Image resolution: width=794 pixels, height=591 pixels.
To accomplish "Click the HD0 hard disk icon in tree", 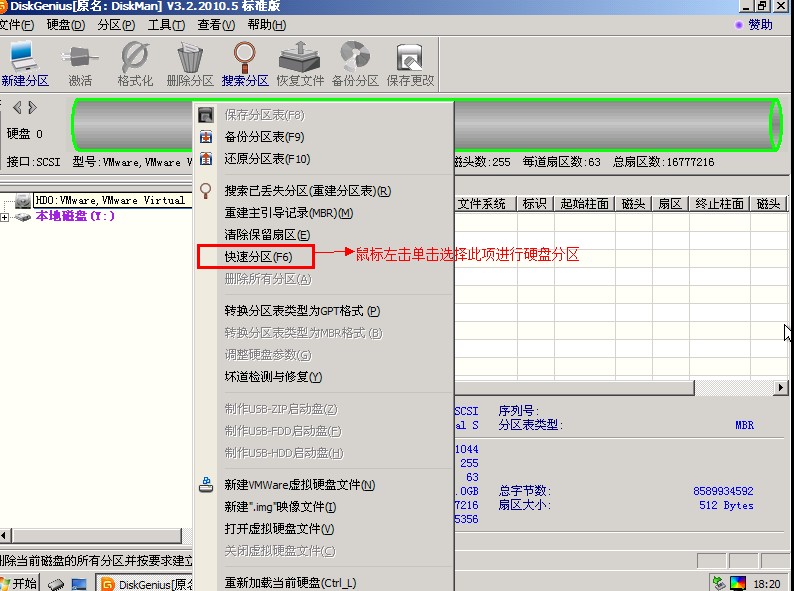I will pos(23,201).
